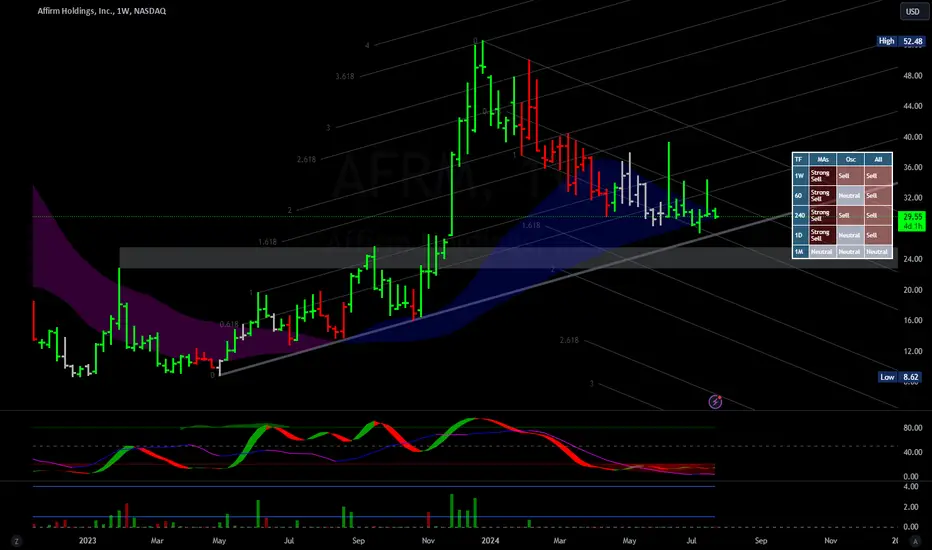932x550 pixels.
Task: Click Strong Sell in the 60 MAs cell
Action: tap(823, 196)
